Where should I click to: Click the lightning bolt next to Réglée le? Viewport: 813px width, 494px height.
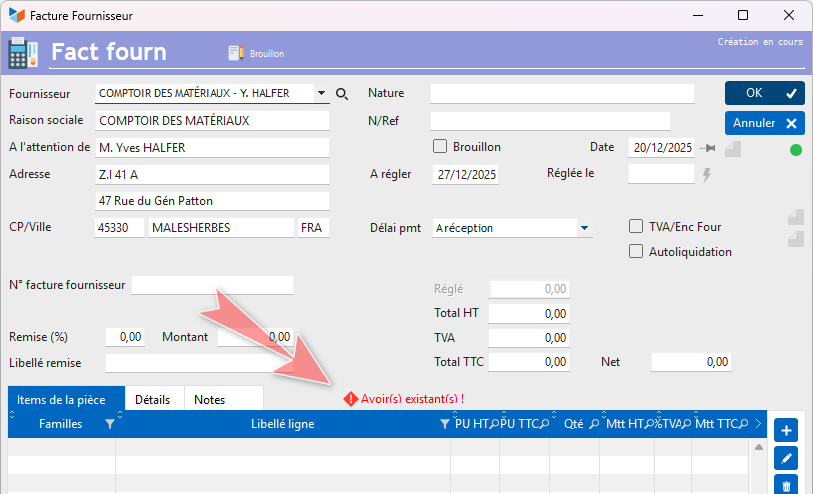(707, 175)
